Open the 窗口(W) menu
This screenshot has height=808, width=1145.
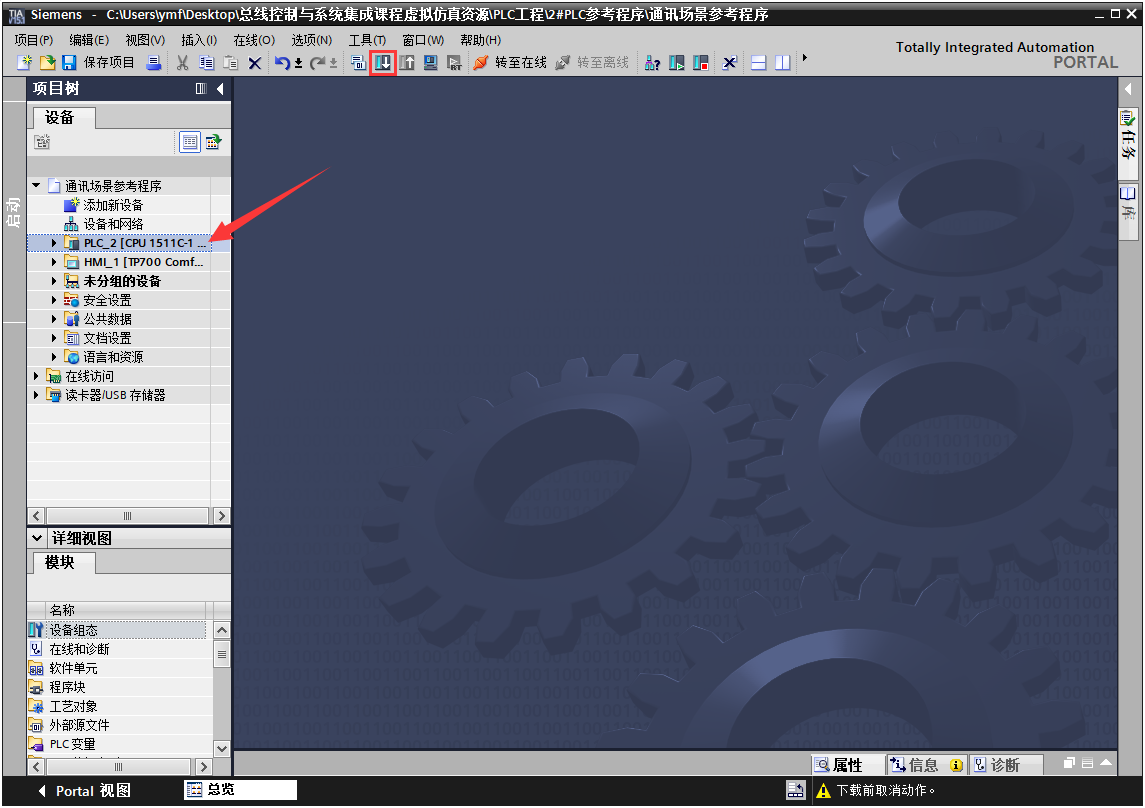pos(424,40)
